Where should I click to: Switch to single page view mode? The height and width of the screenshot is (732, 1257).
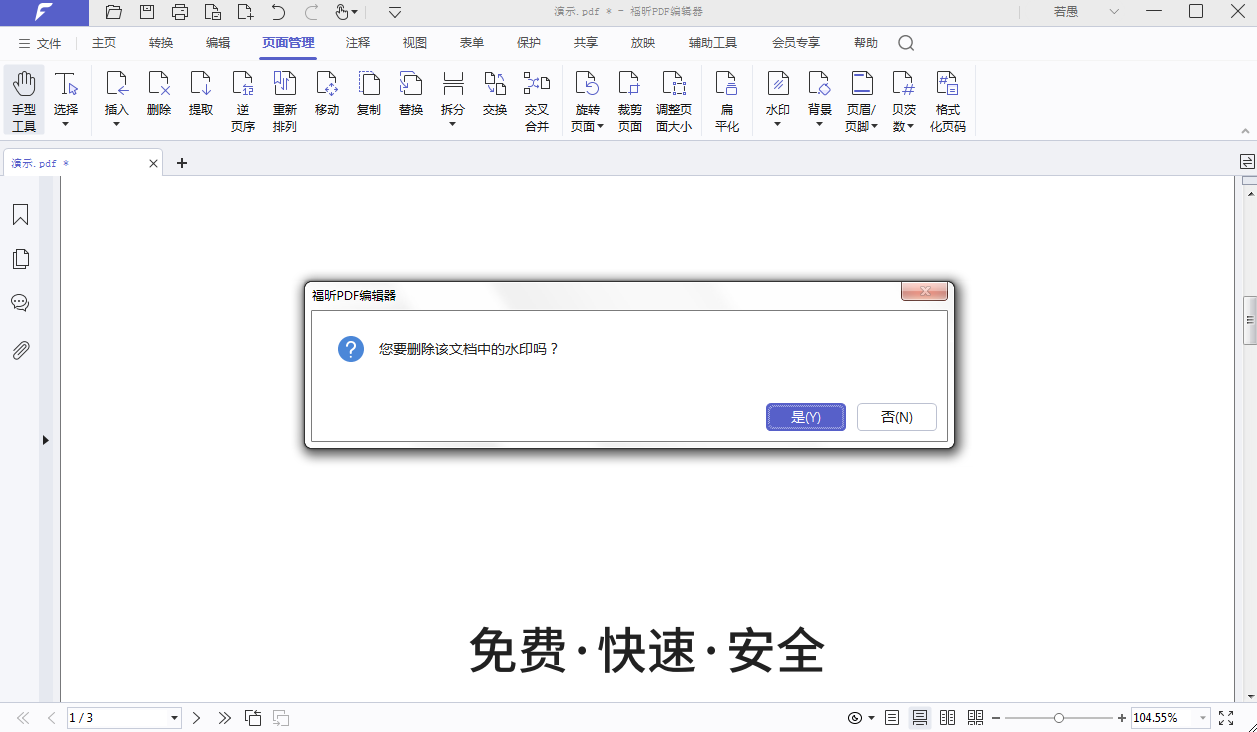(x=892, y=718)
